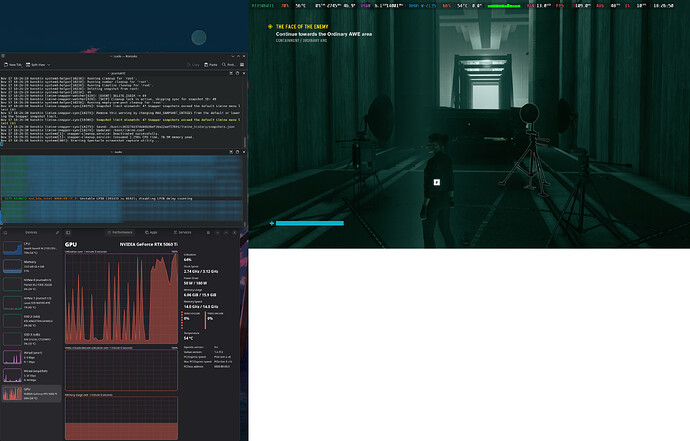Image resolution: width=690 pixels, height=441 pixels.
Task: Switch to the Apps tab
Action: (151, 232)
